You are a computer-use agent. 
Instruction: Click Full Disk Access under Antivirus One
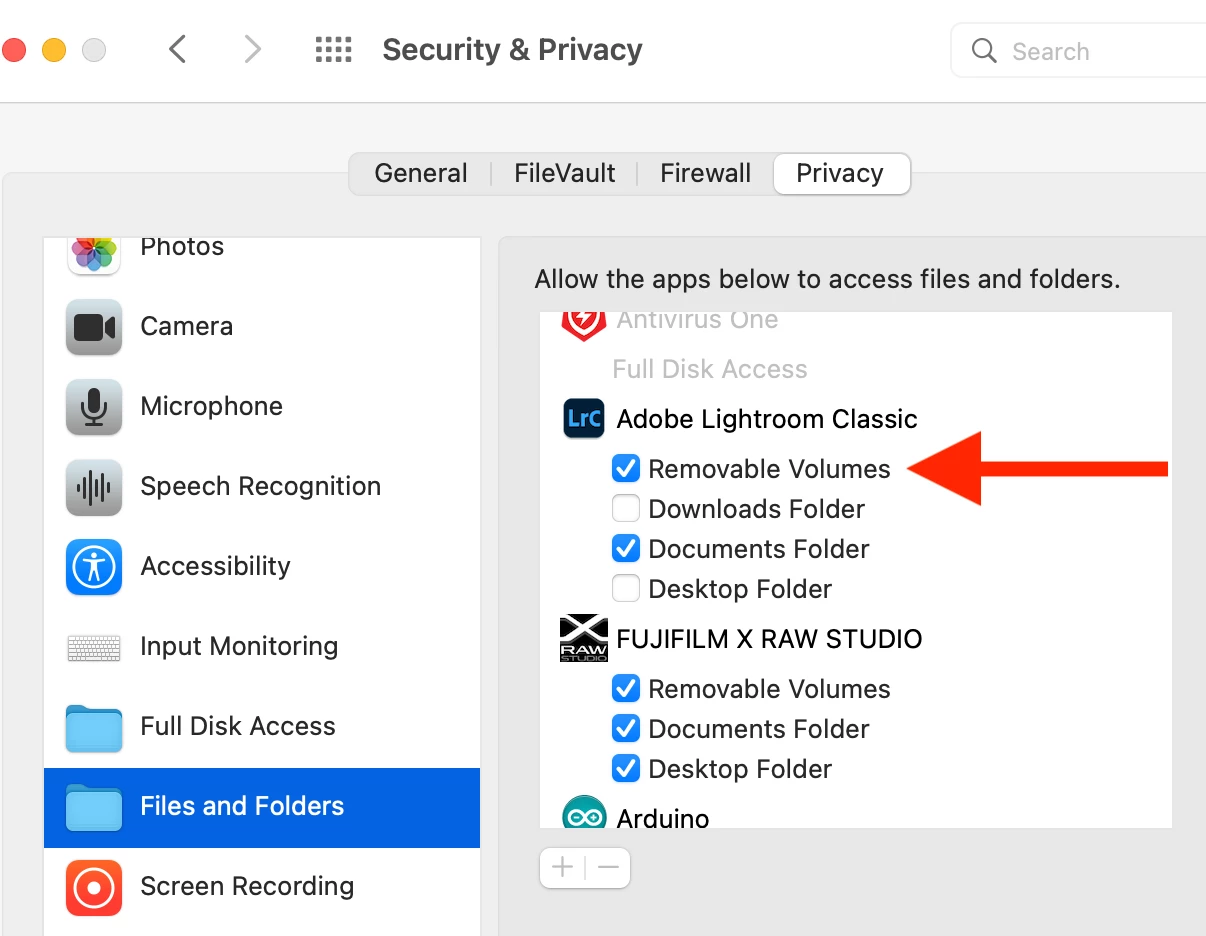pos(710,369)
